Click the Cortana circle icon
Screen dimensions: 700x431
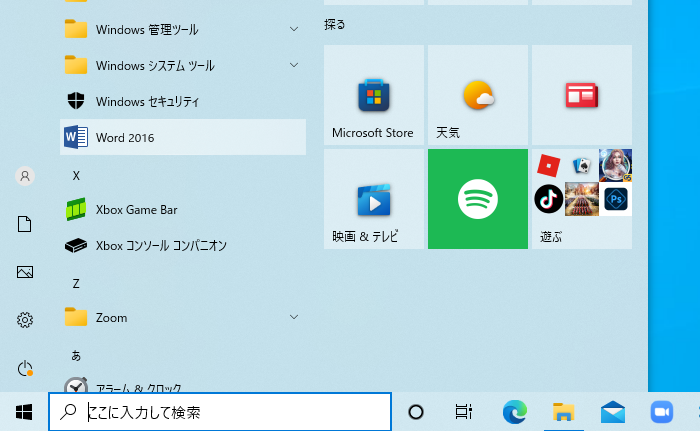pos(416,412)
